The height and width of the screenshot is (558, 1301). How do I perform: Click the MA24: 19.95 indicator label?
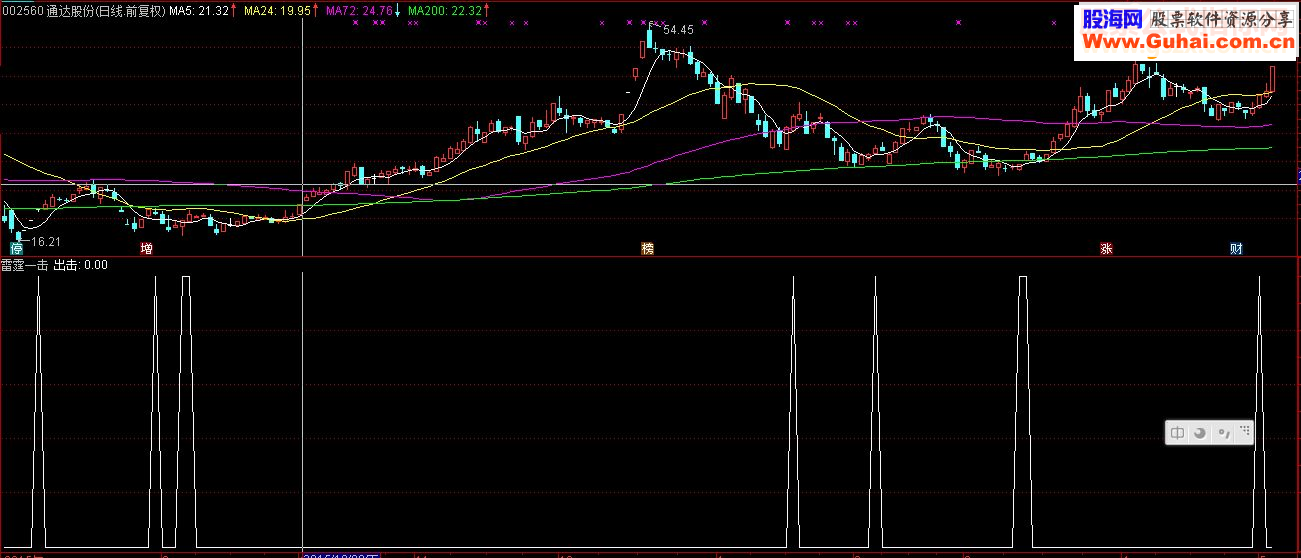[277, 10]
